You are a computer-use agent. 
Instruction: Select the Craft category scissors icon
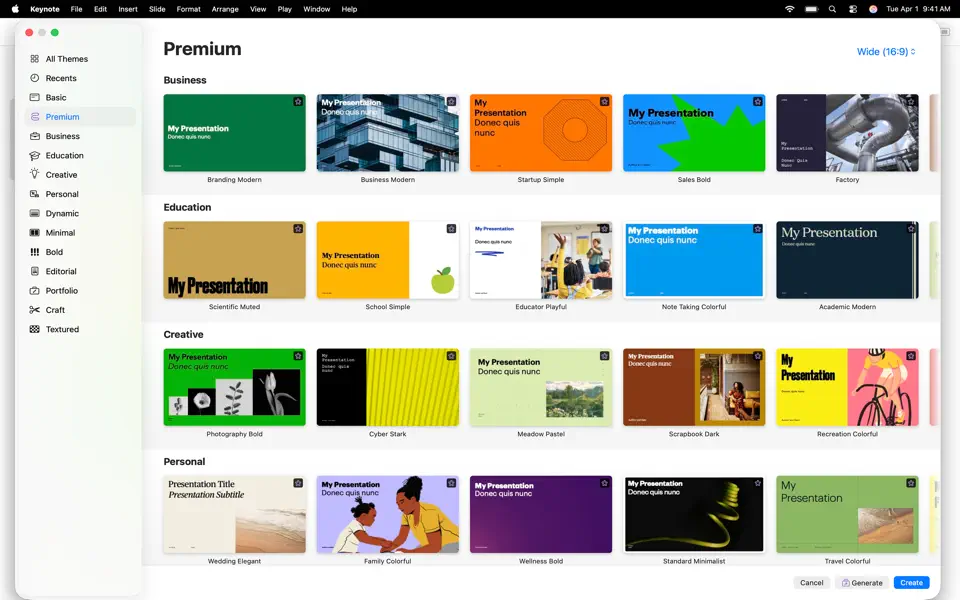35,310
